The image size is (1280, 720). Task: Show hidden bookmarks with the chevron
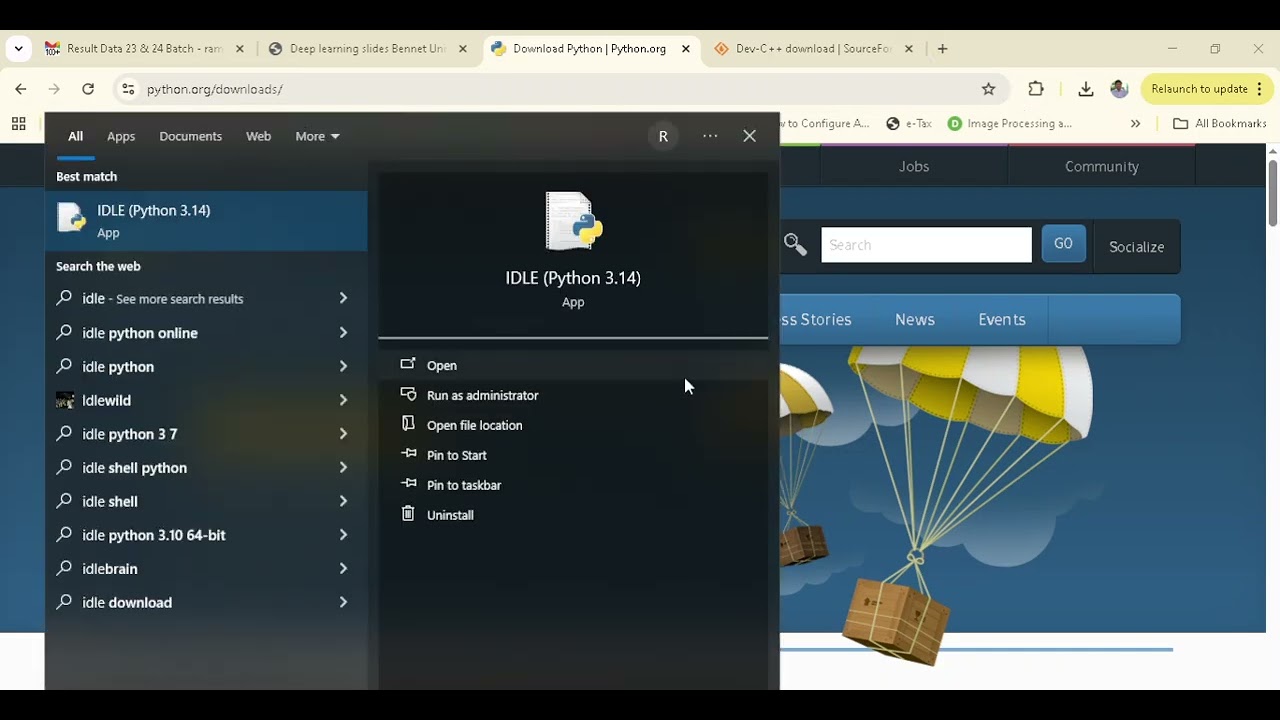(1135, 124)
